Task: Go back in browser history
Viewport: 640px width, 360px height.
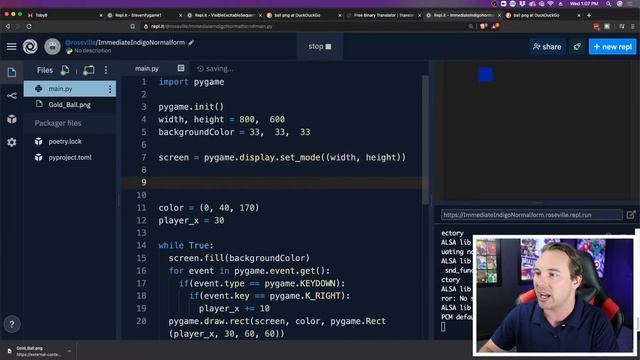Action: pyautogui.click(x=8, y=27)
